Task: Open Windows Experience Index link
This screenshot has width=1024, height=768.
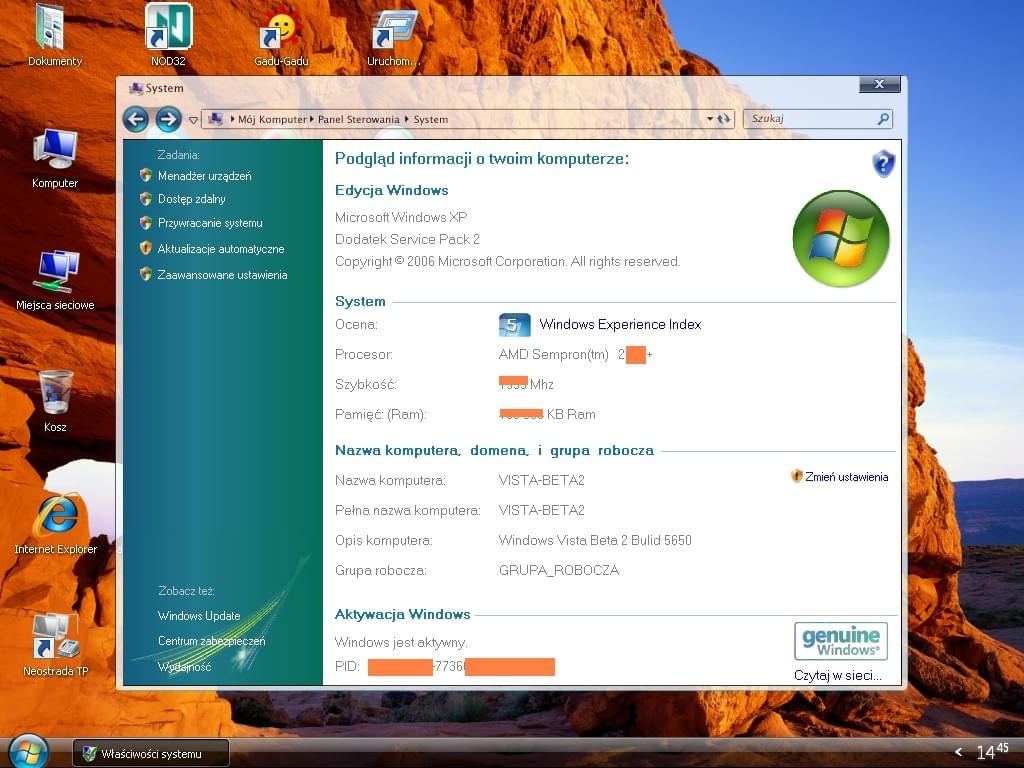Action: tap(620, 325)
